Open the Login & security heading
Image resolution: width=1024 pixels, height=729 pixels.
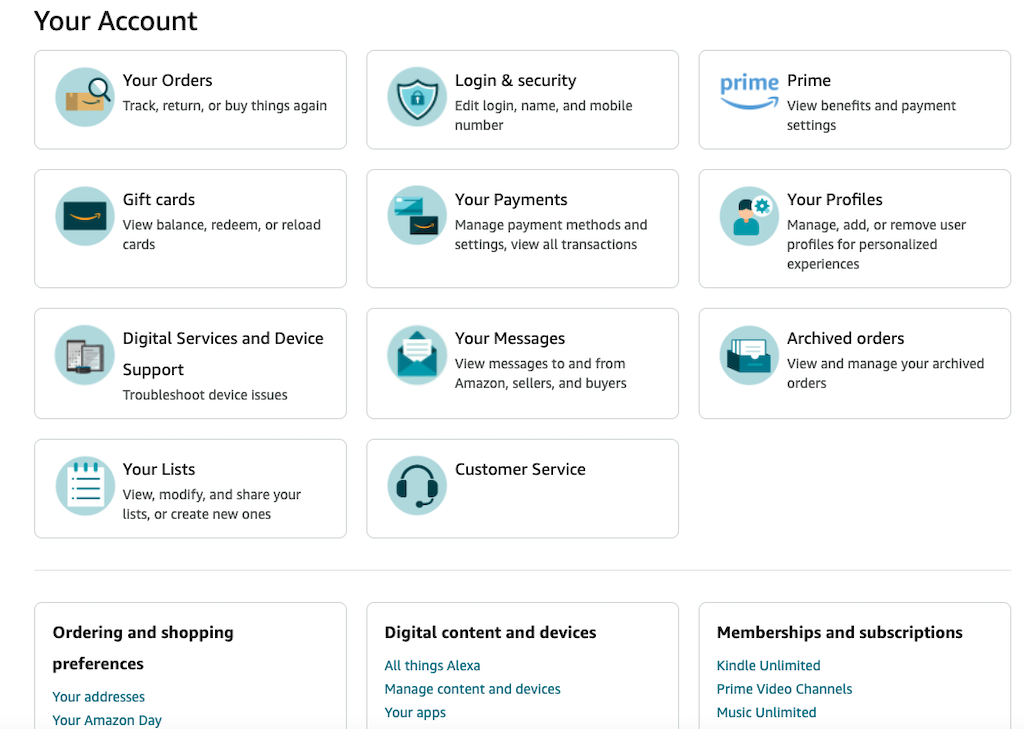(515, 80)
